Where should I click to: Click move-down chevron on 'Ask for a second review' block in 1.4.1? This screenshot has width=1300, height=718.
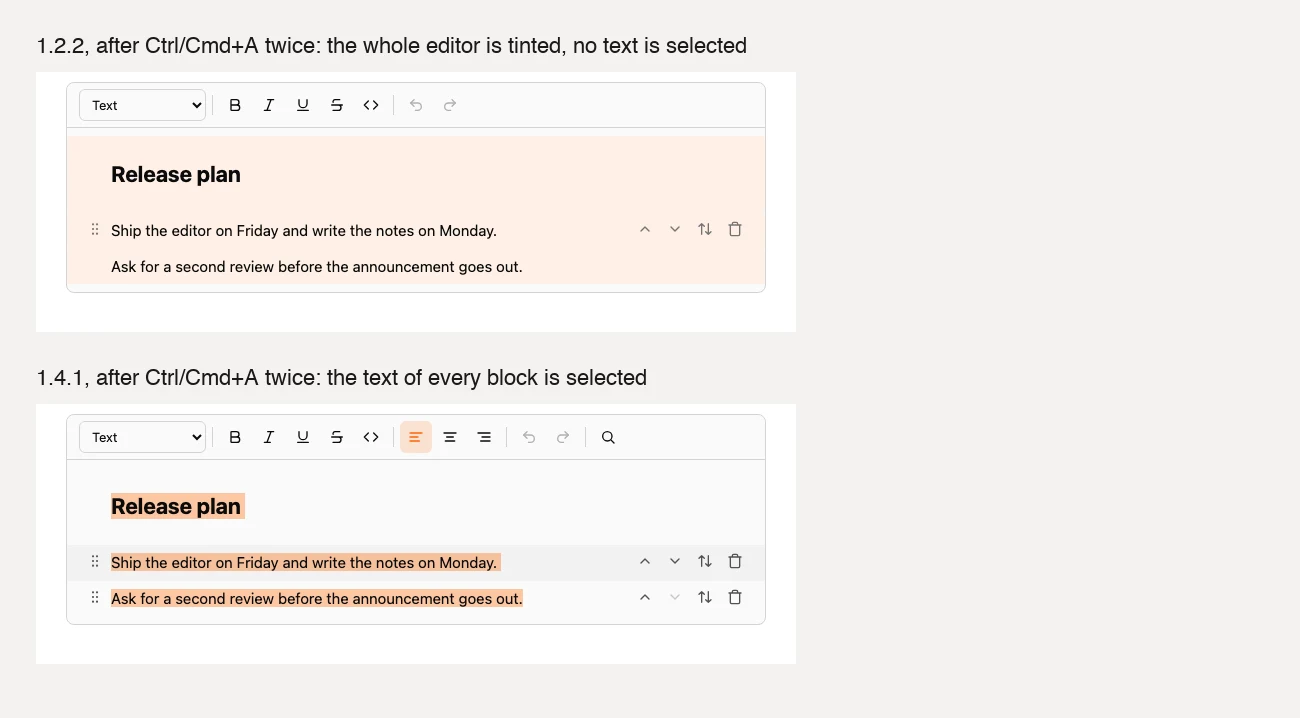coord(675,597)
